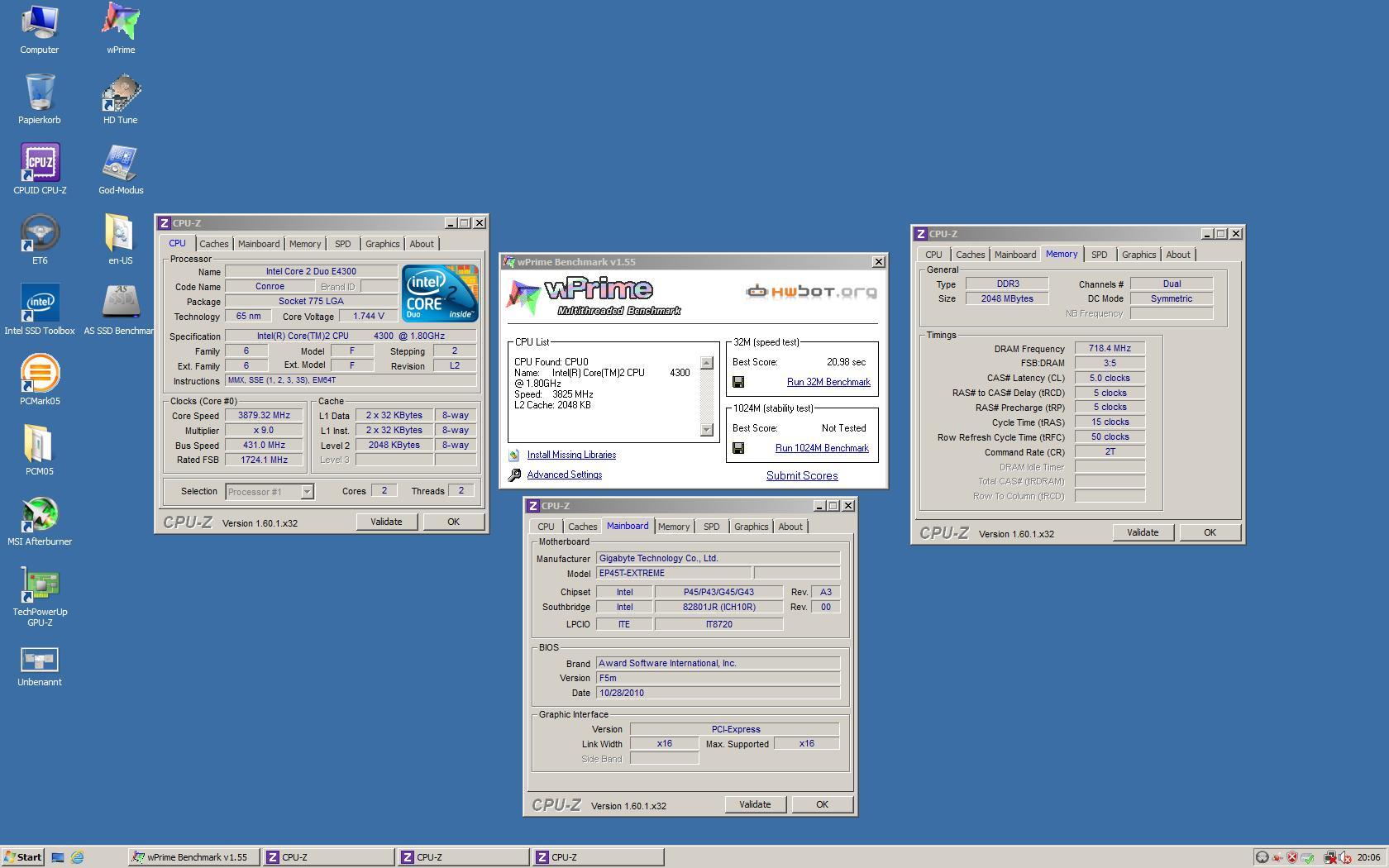The width and height of the screenshot is (1389, 868).
Task: Click the Core Voltage value 1.744 V
Action: coord(368,317)
